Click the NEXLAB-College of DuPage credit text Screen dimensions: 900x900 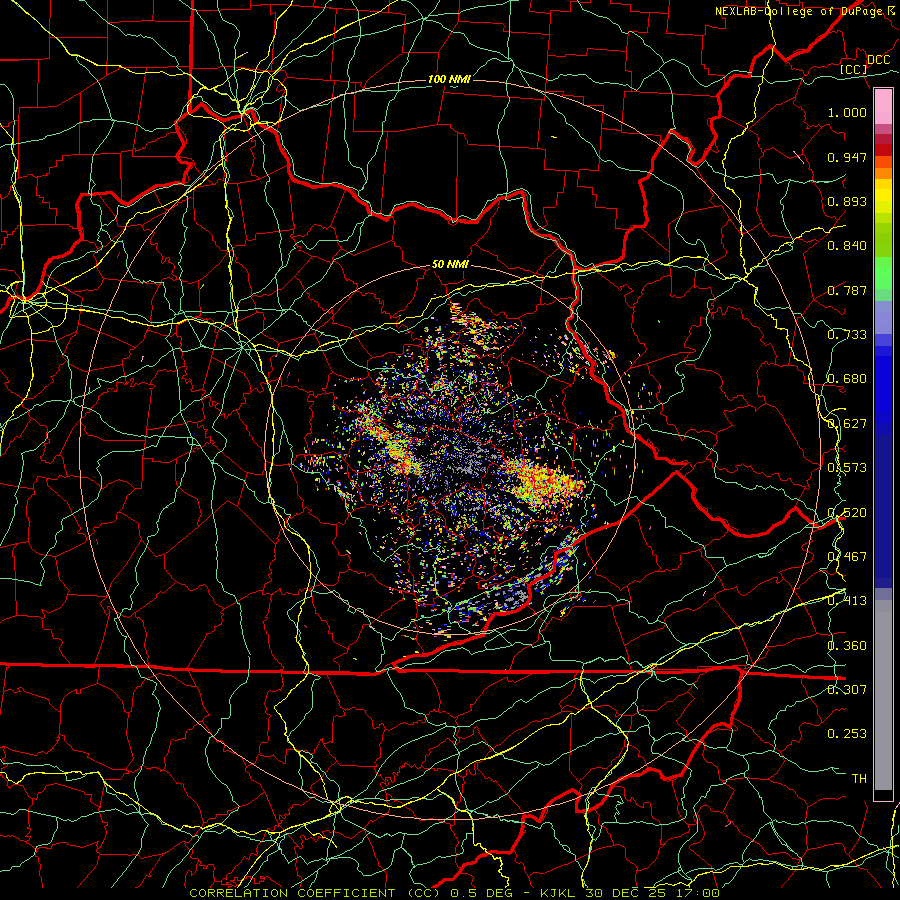(x=805, y=11)
